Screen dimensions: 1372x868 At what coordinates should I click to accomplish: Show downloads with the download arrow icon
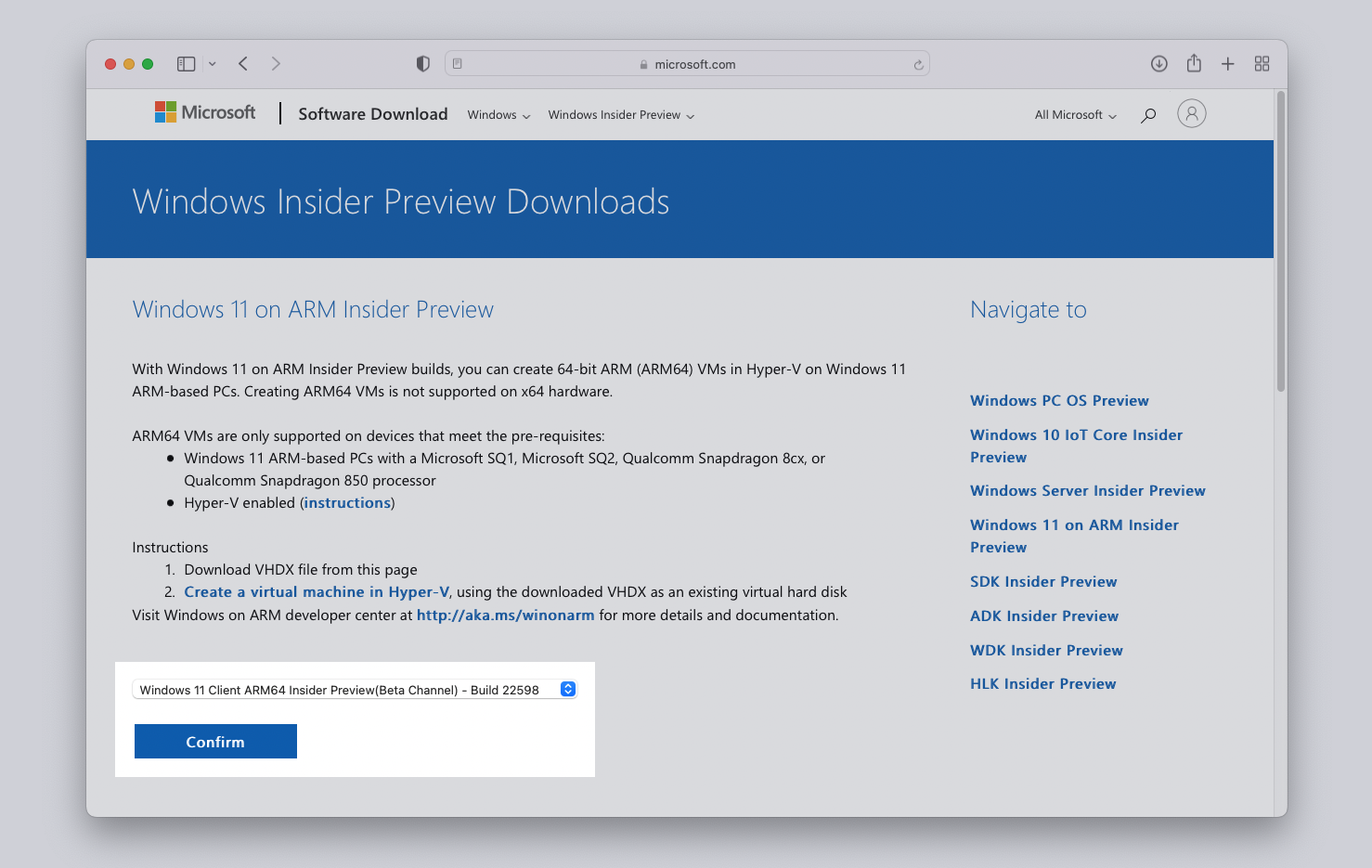pyautogui.click(x=1158, y=63)
